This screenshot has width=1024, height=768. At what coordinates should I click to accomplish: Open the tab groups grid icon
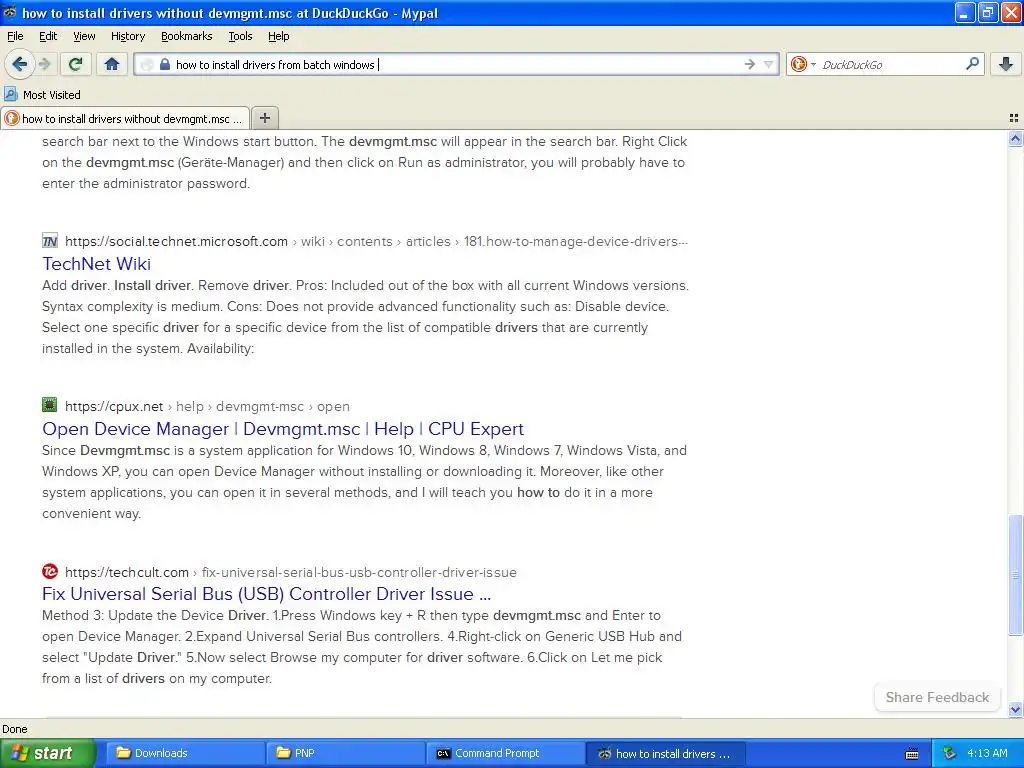click(1014, 118)
